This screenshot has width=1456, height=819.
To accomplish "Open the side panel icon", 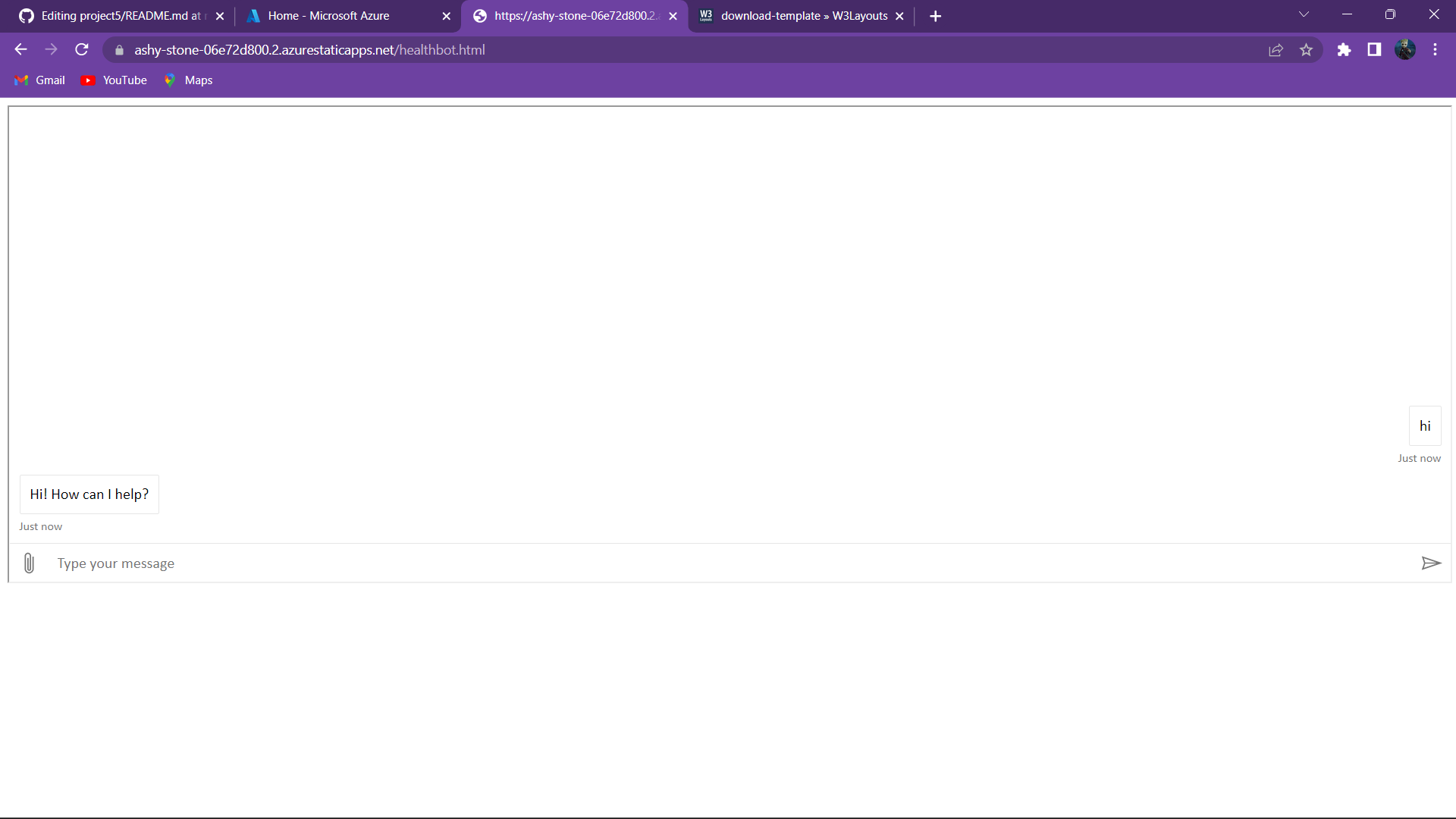I will (1374, 50).
